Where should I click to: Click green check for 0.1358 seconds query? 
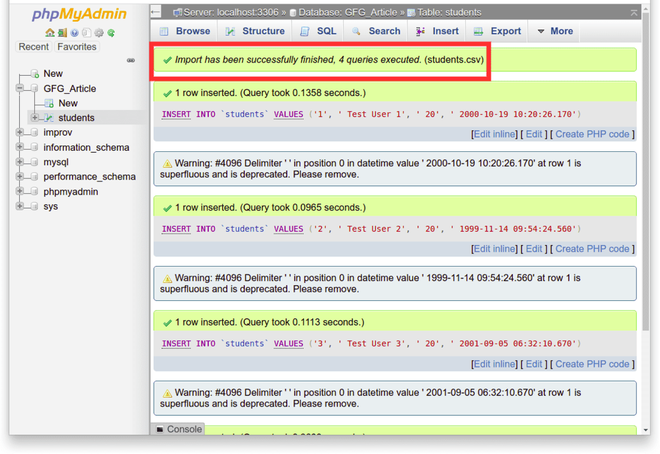pos(167,93)
